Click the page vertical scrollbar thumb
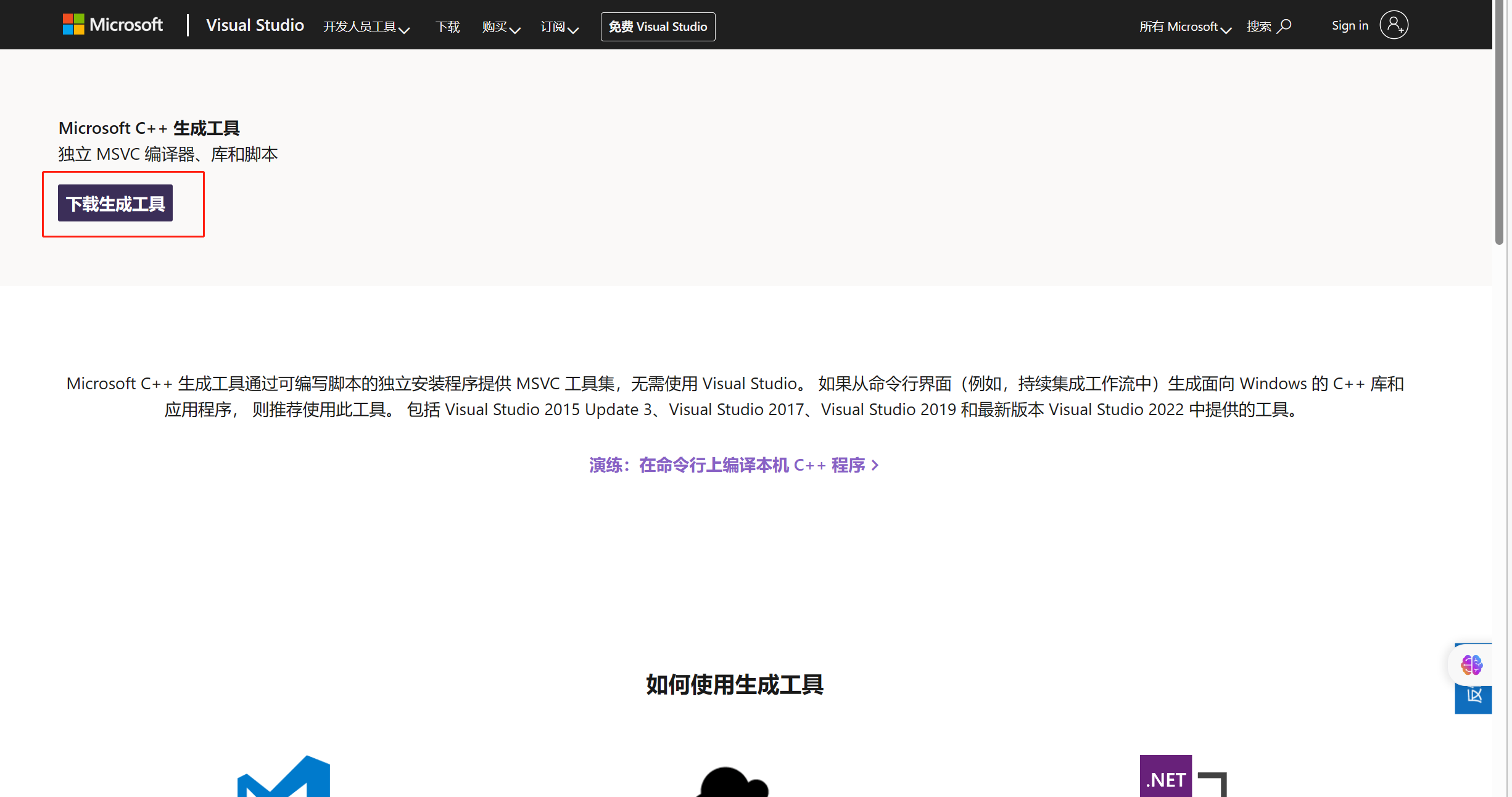1512x797 pixels. click(x=1499, y=123)
